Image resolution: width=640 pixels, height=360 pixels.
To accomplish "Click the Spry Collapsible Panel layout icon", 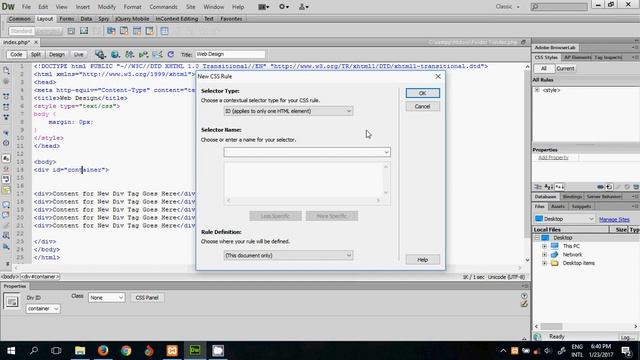I will [150, 31].
